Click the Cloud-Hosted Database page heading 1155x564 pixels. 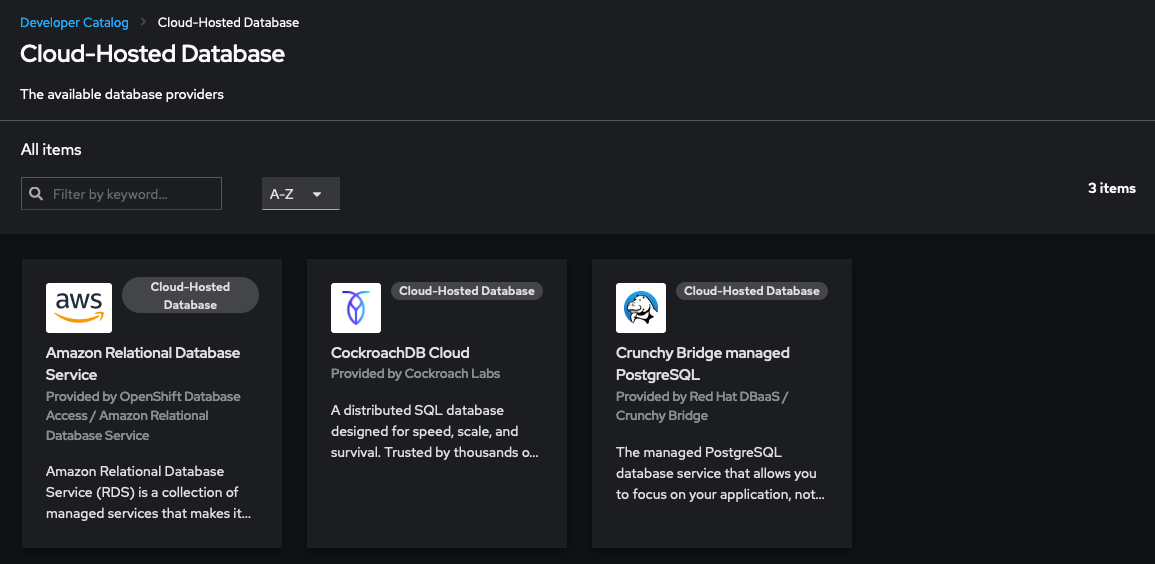point(152,54)
